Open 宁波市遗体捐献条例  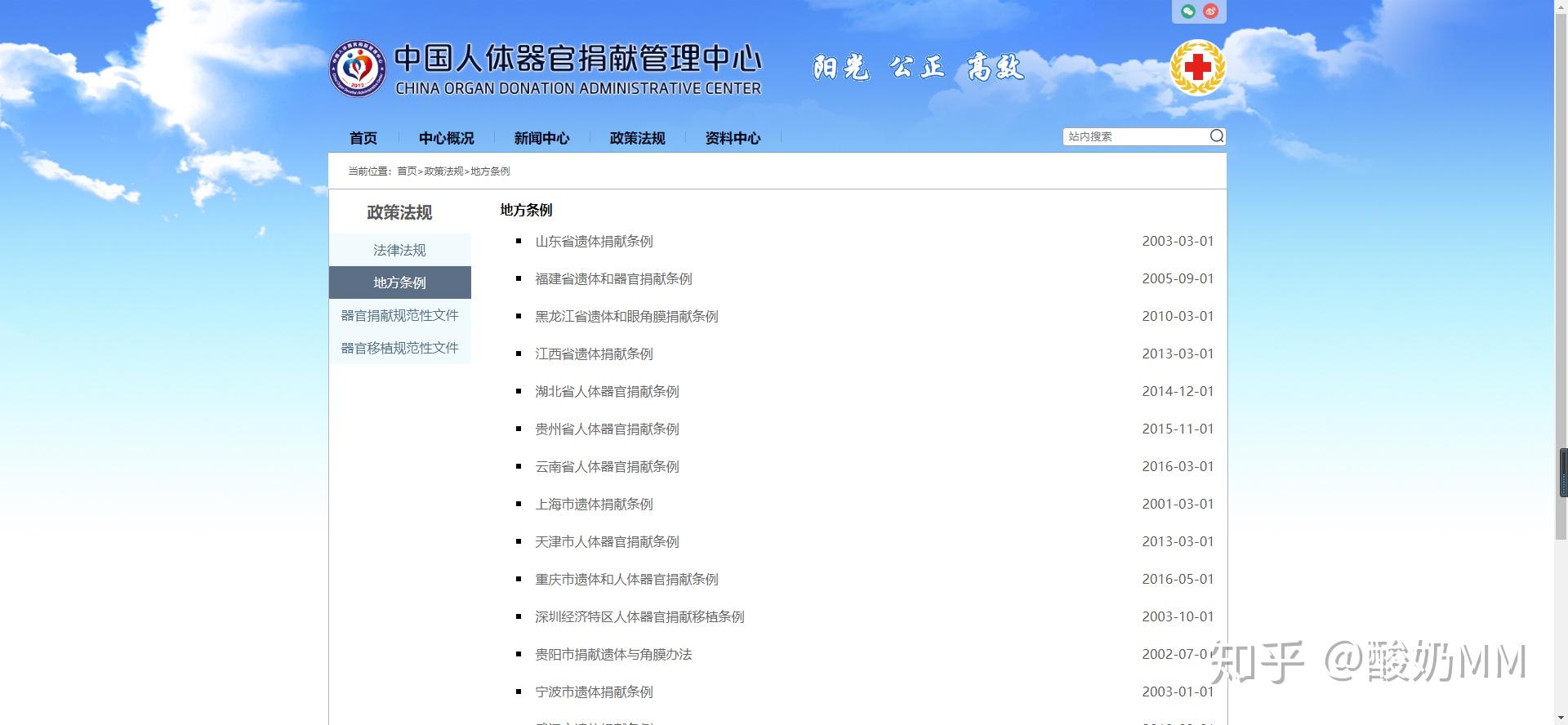click(x=595, y=692)
